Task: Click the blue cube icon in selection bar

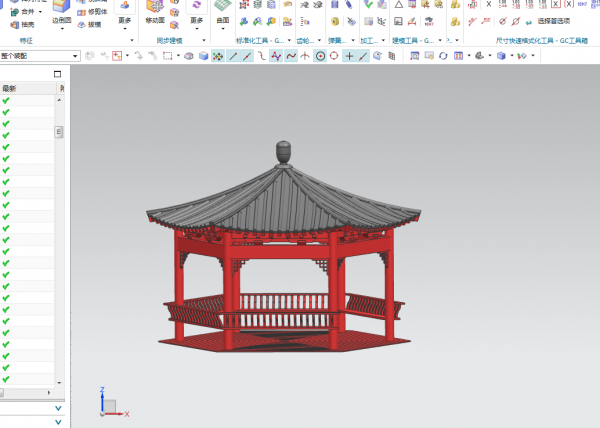Action: 204,56
